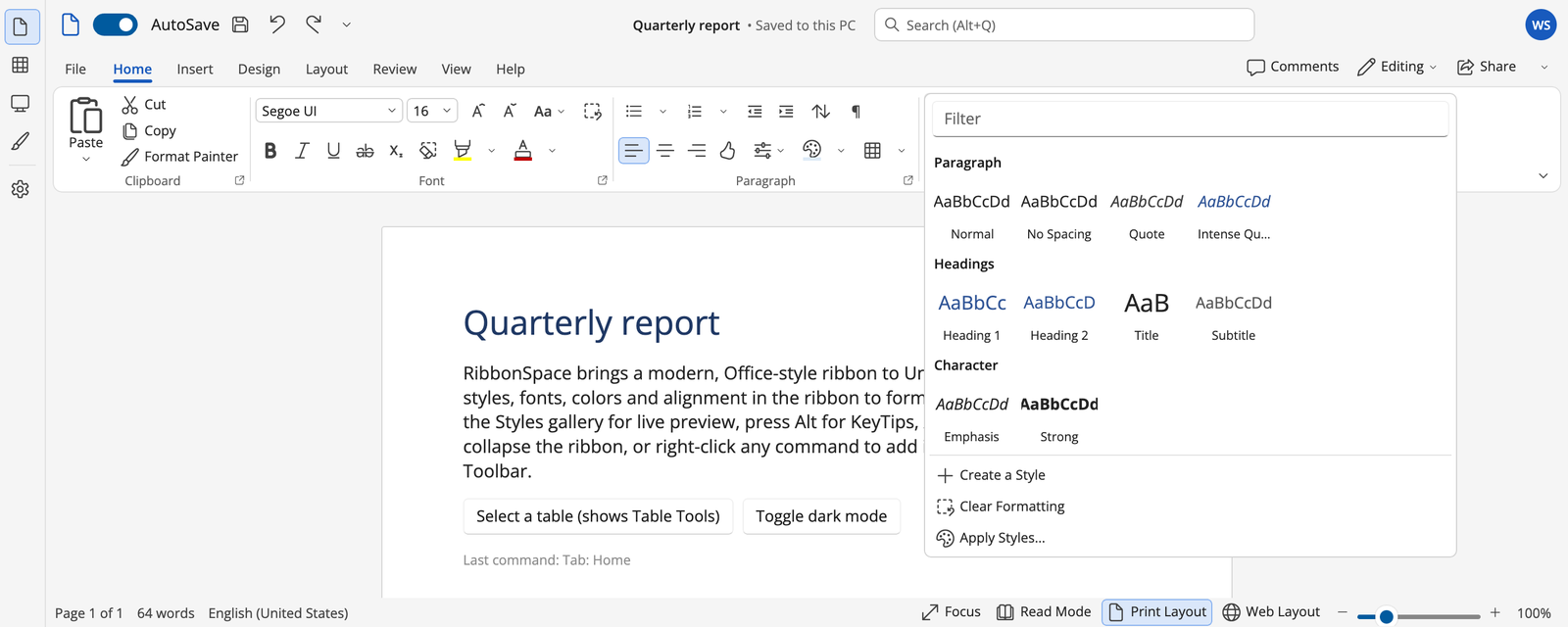
Task: Adjust the zoom slider handle
Action: (1387, 616)
